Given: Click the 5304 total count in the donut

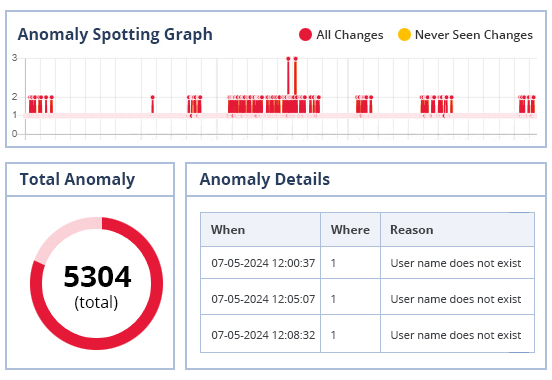Looking at the screenshot, I should pyautogui.click(x=98, y=277).
